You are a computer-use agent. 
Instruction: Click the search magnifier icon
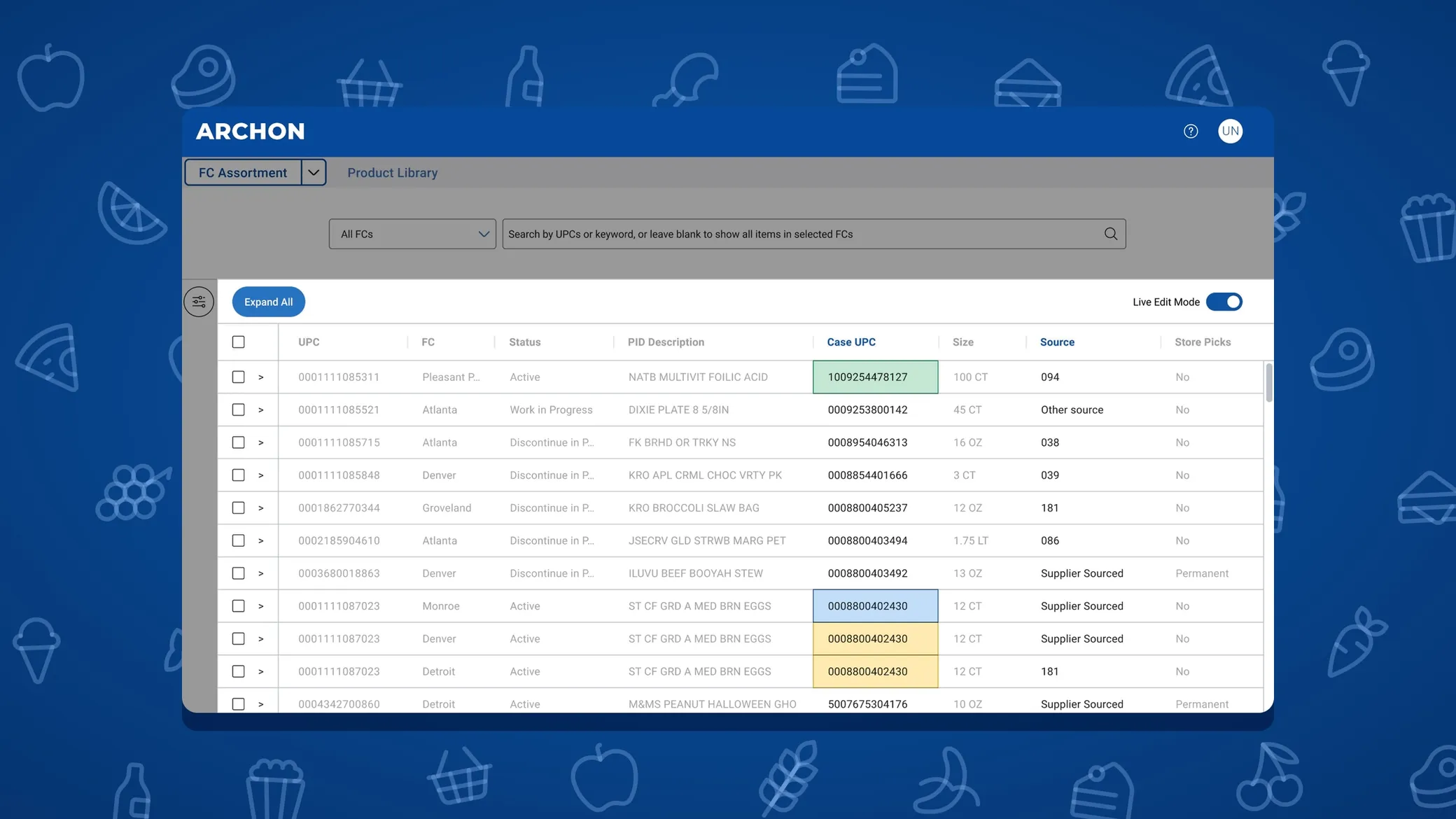pyautogui.click(x=1111, y=234)
